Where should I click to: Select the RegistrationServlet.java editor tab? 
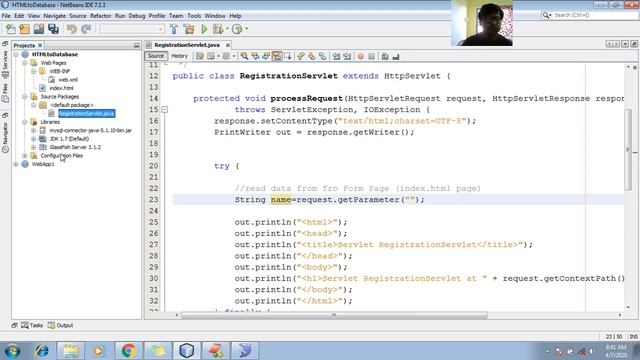click(x=187, y=45)
